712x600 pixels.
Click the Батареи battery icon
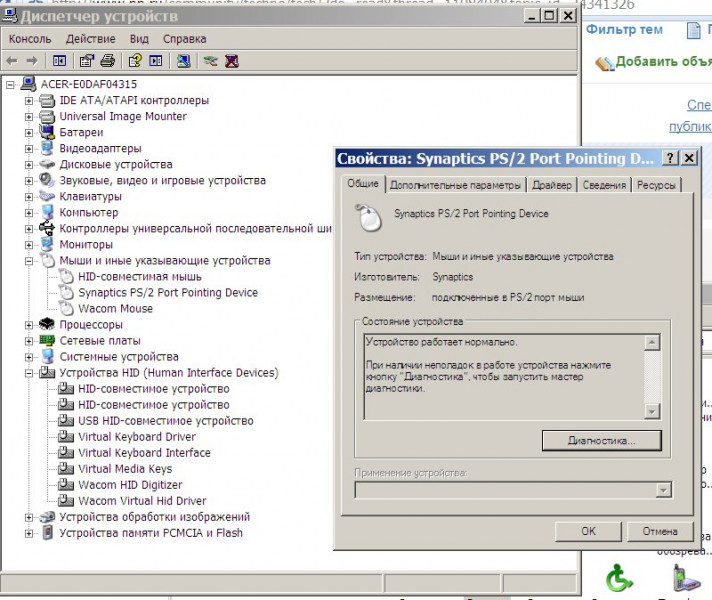click(x=47, y=132)
